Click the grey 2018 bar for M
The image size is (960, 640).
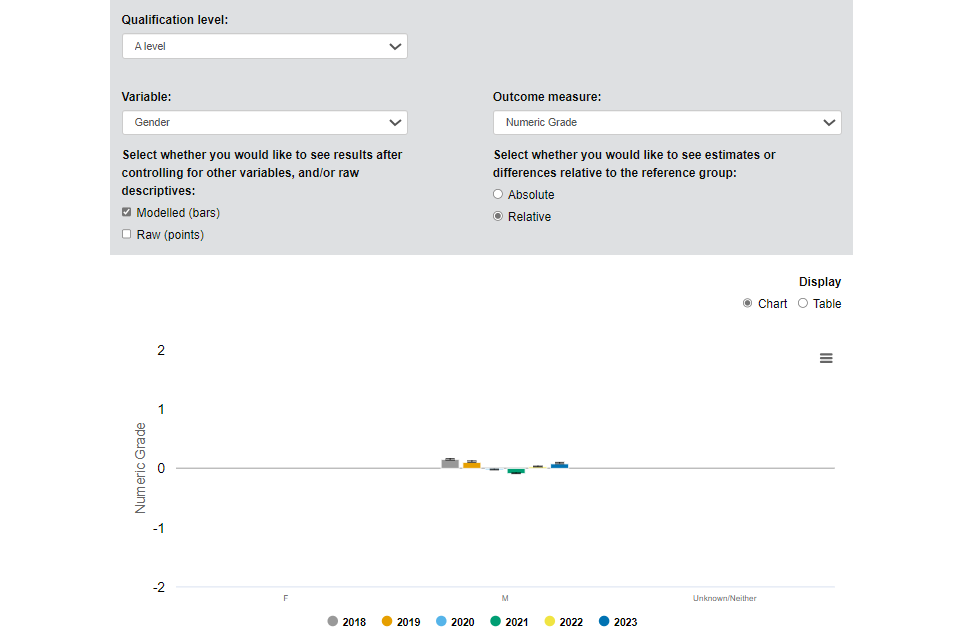(x=450, y=464)
